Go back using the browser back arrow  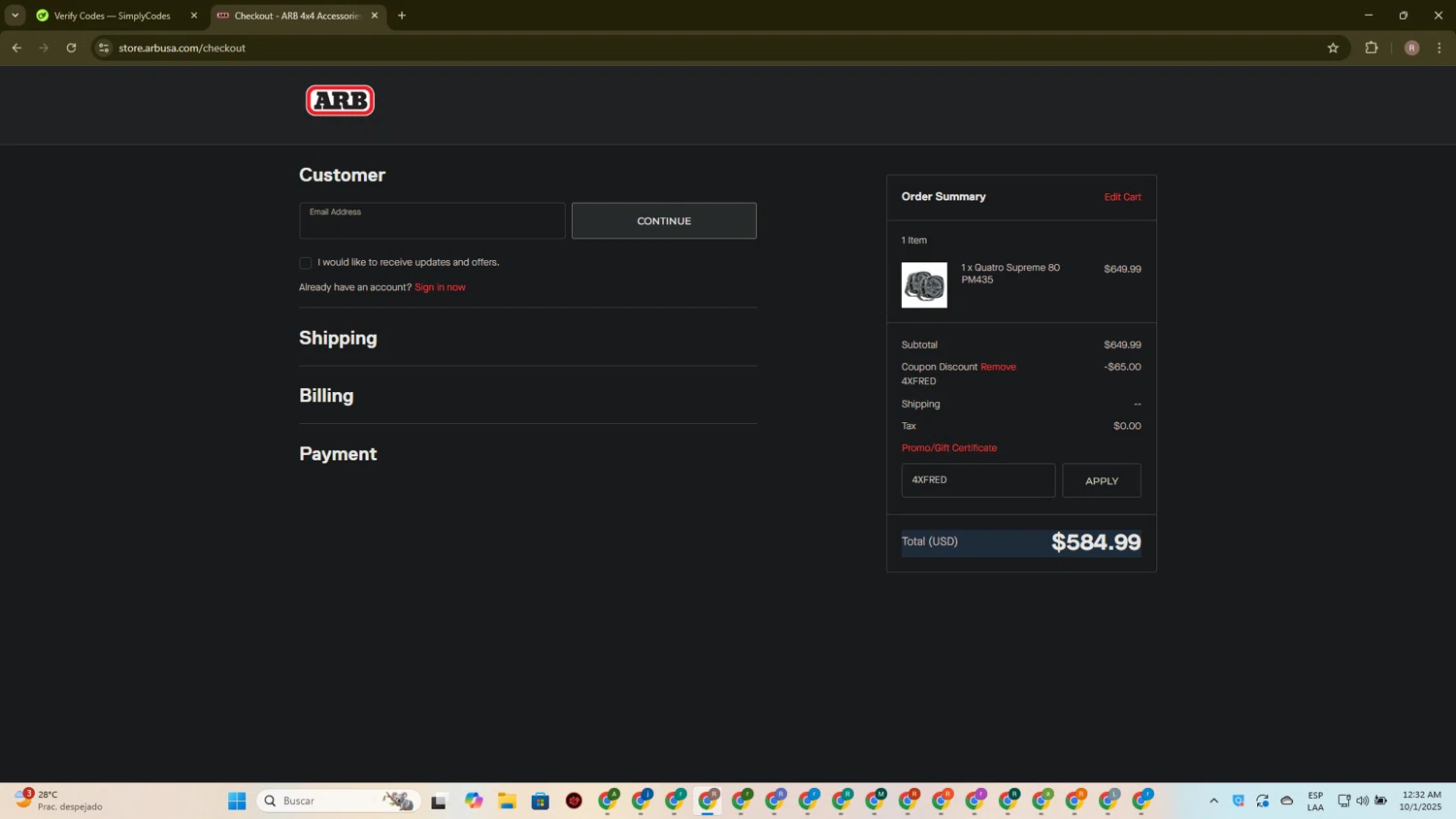(17, 48)
